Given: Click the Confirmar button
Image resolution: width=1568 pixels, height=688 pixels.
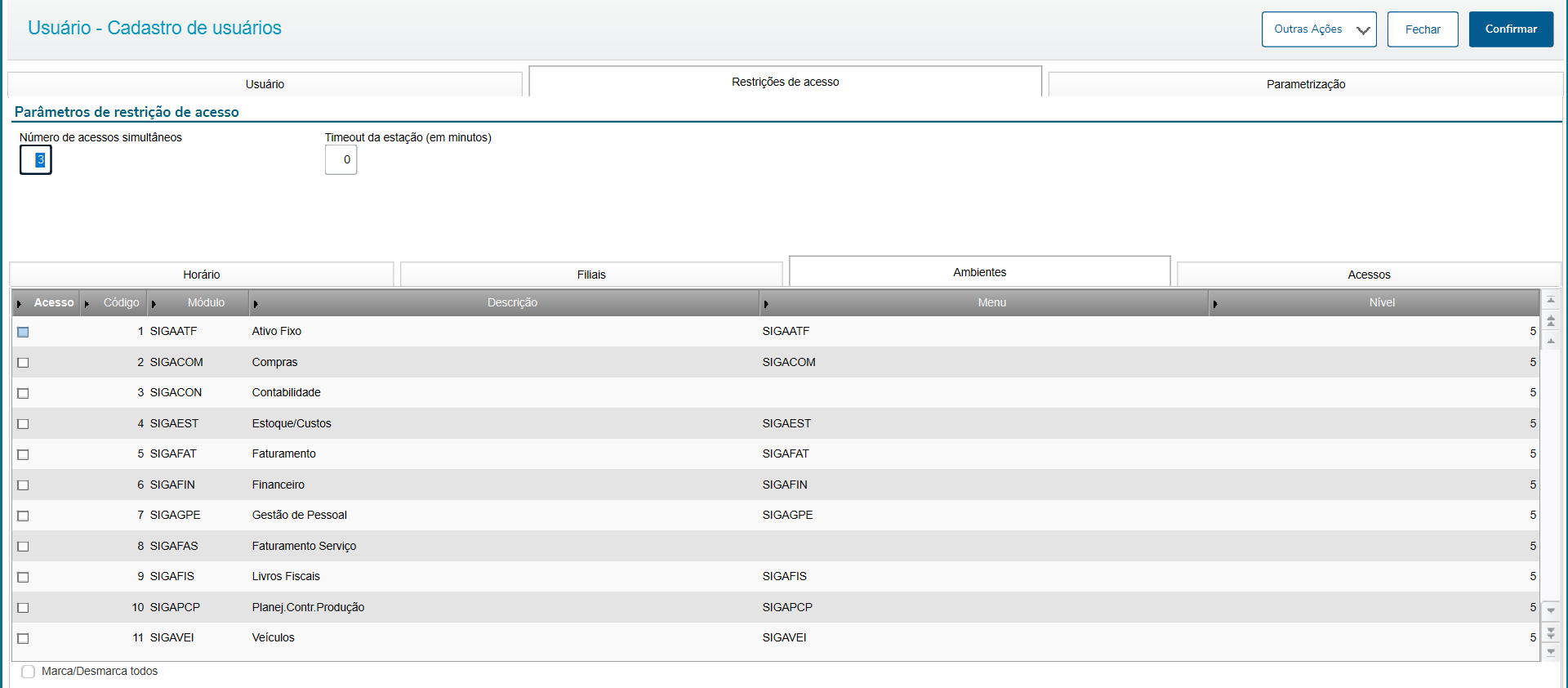Looking at the screenshot, I should 1511,29.
